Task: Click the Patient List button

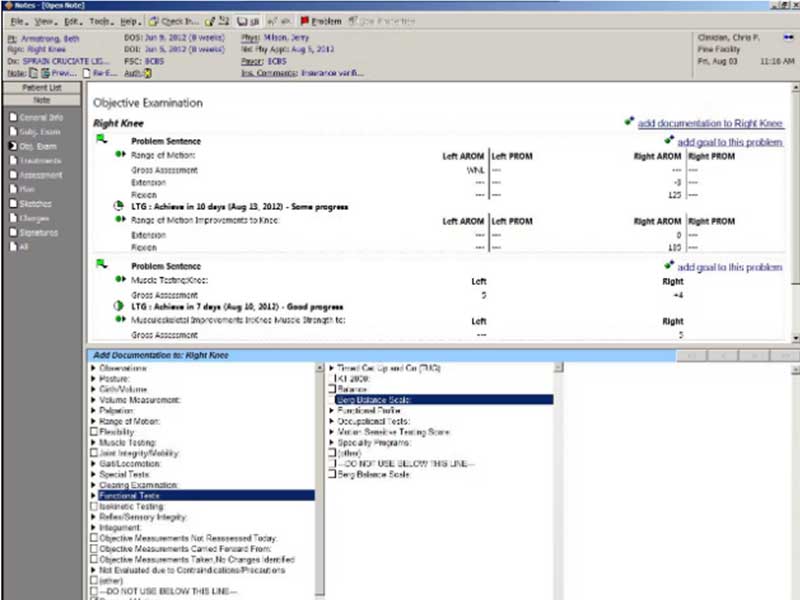Action: tap(42, 88)
